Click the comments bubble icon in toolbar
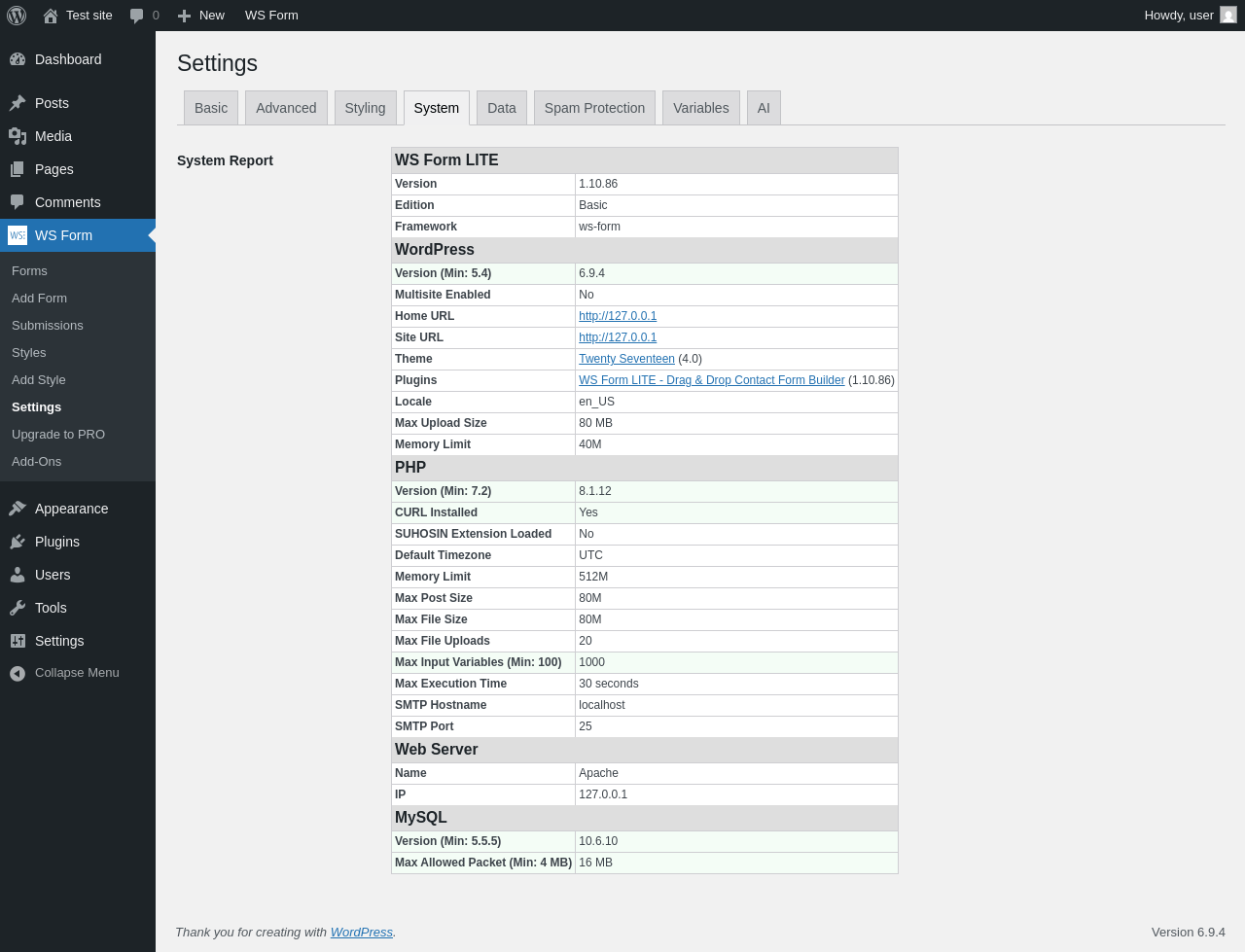This screenshot has height=952, width=1245. tap(137, 16)
